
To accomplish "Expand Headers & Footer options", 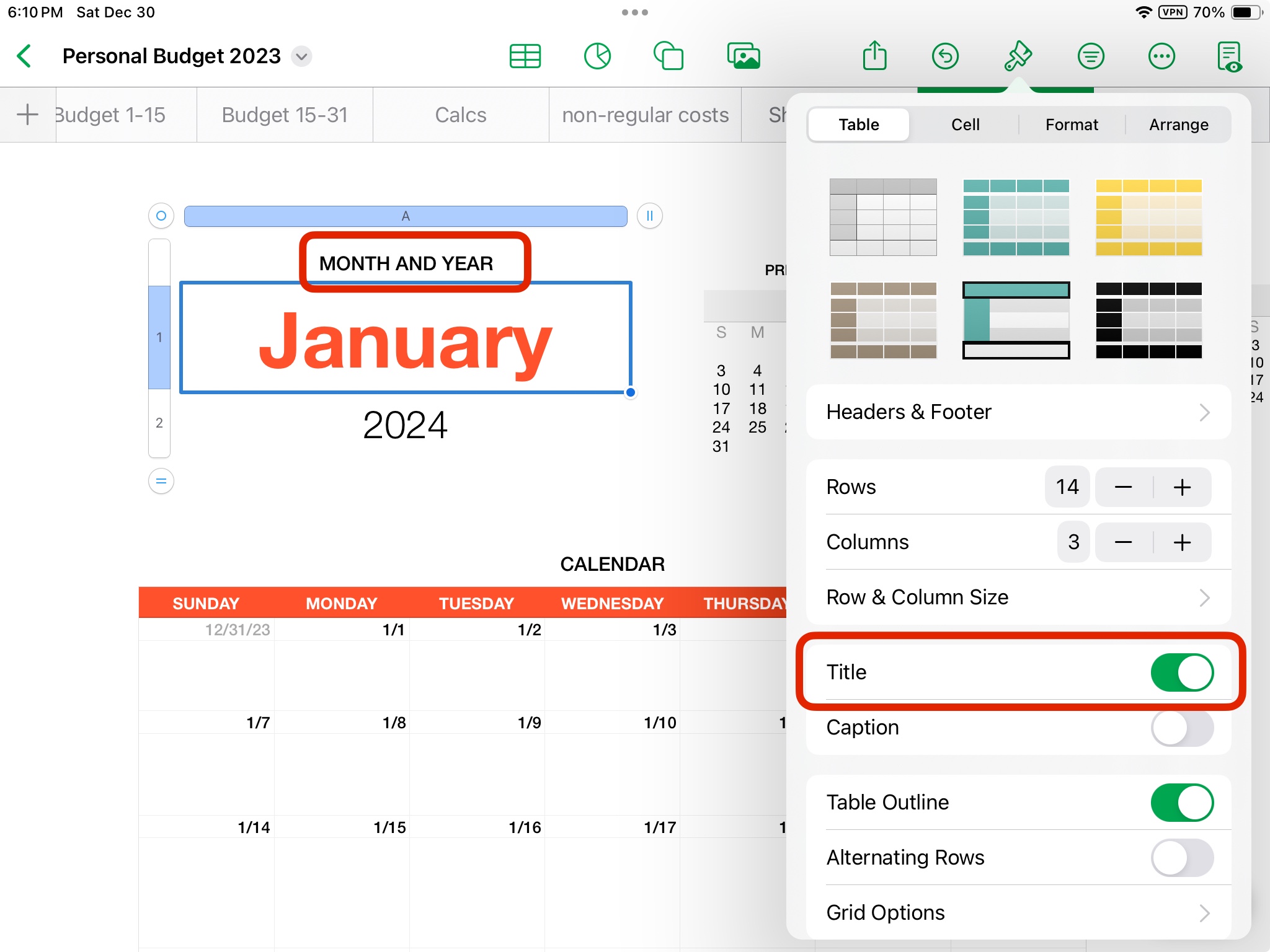I will click(x=1018, y=412).
